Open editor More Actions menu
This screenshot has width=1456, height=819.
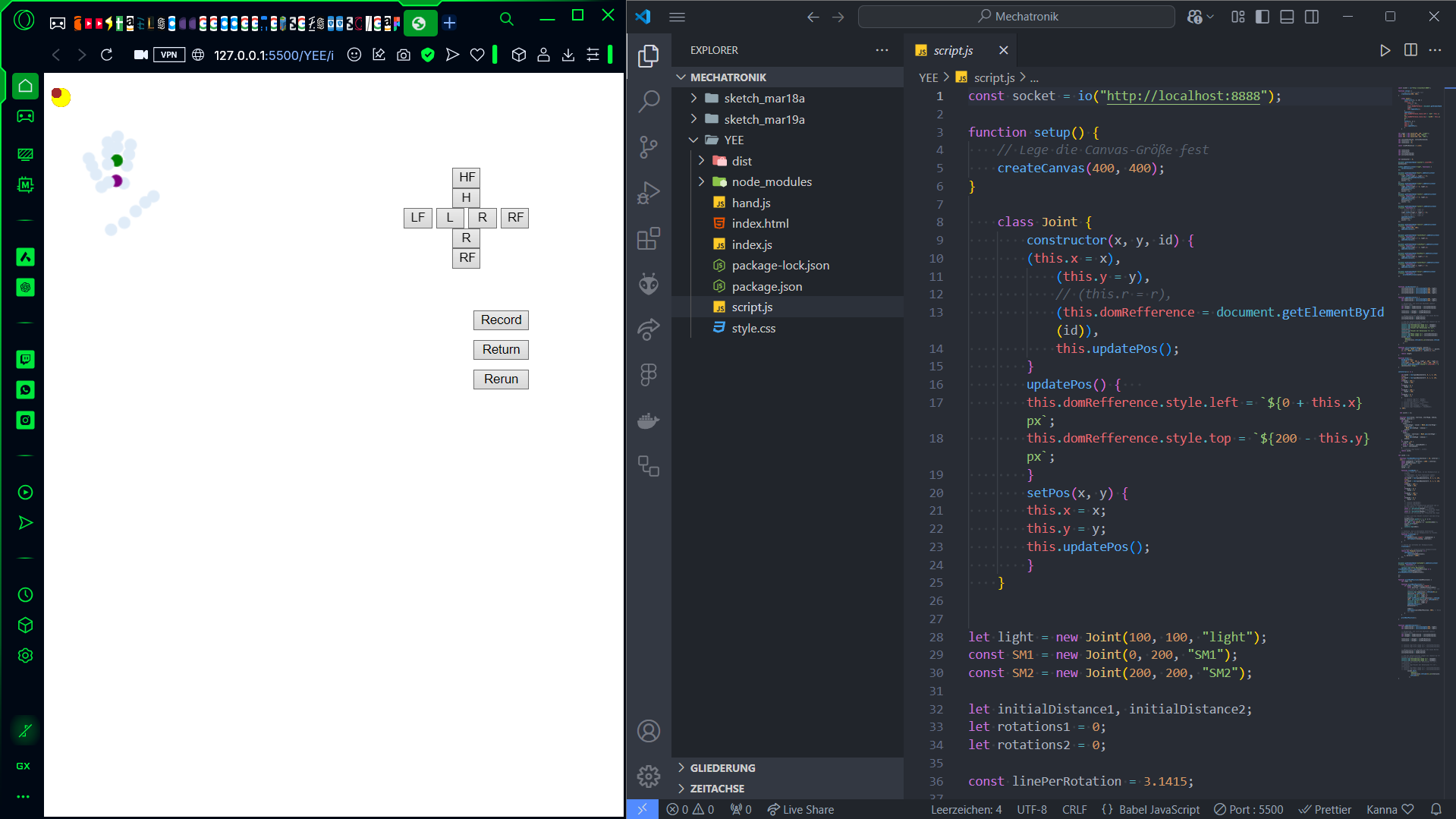pyautogui.click(x=1435, y=50)
